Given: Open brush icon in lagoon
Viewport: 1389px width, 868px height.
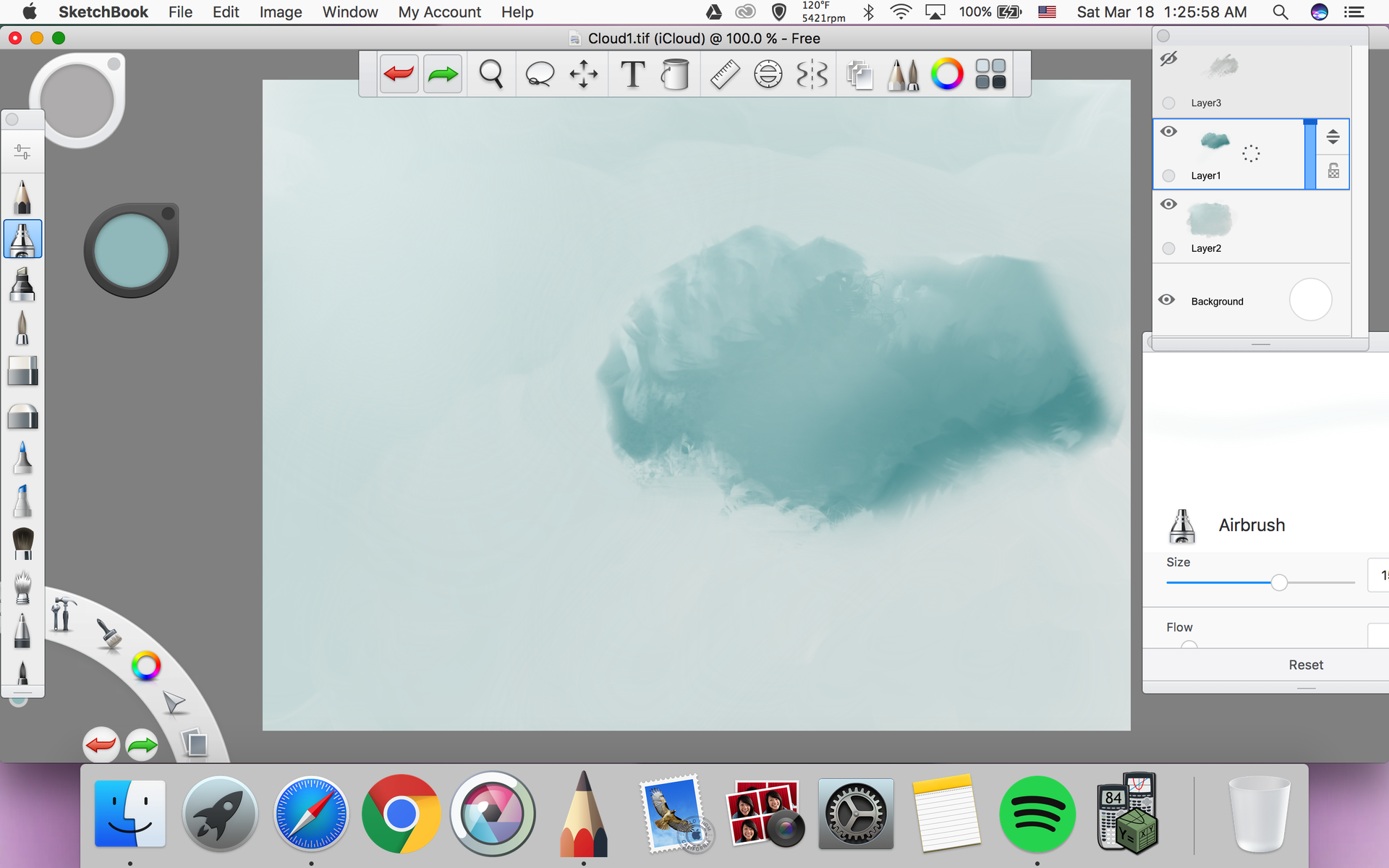Looking at the screenshot, I should (x=109, y=635).
